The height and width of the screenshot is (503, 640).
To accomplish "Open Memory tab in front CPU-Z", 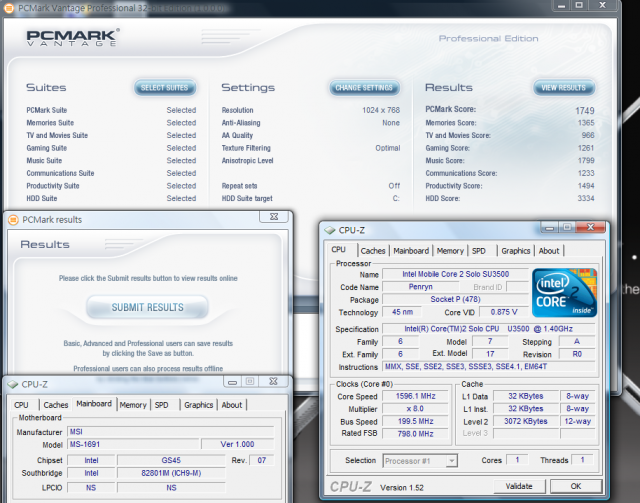I will tap(450, 251).
